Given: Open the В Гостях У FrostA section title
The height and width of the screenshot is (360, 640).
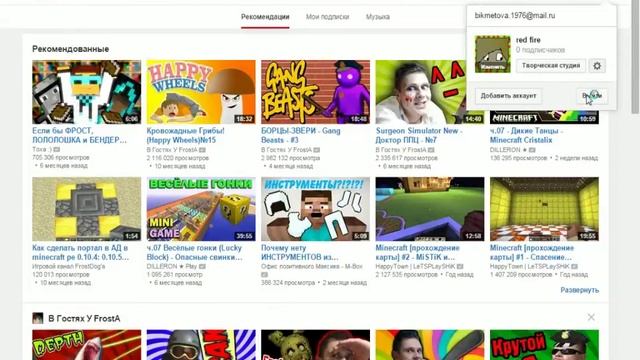Looking at the screenshot, I should [84, 318].
